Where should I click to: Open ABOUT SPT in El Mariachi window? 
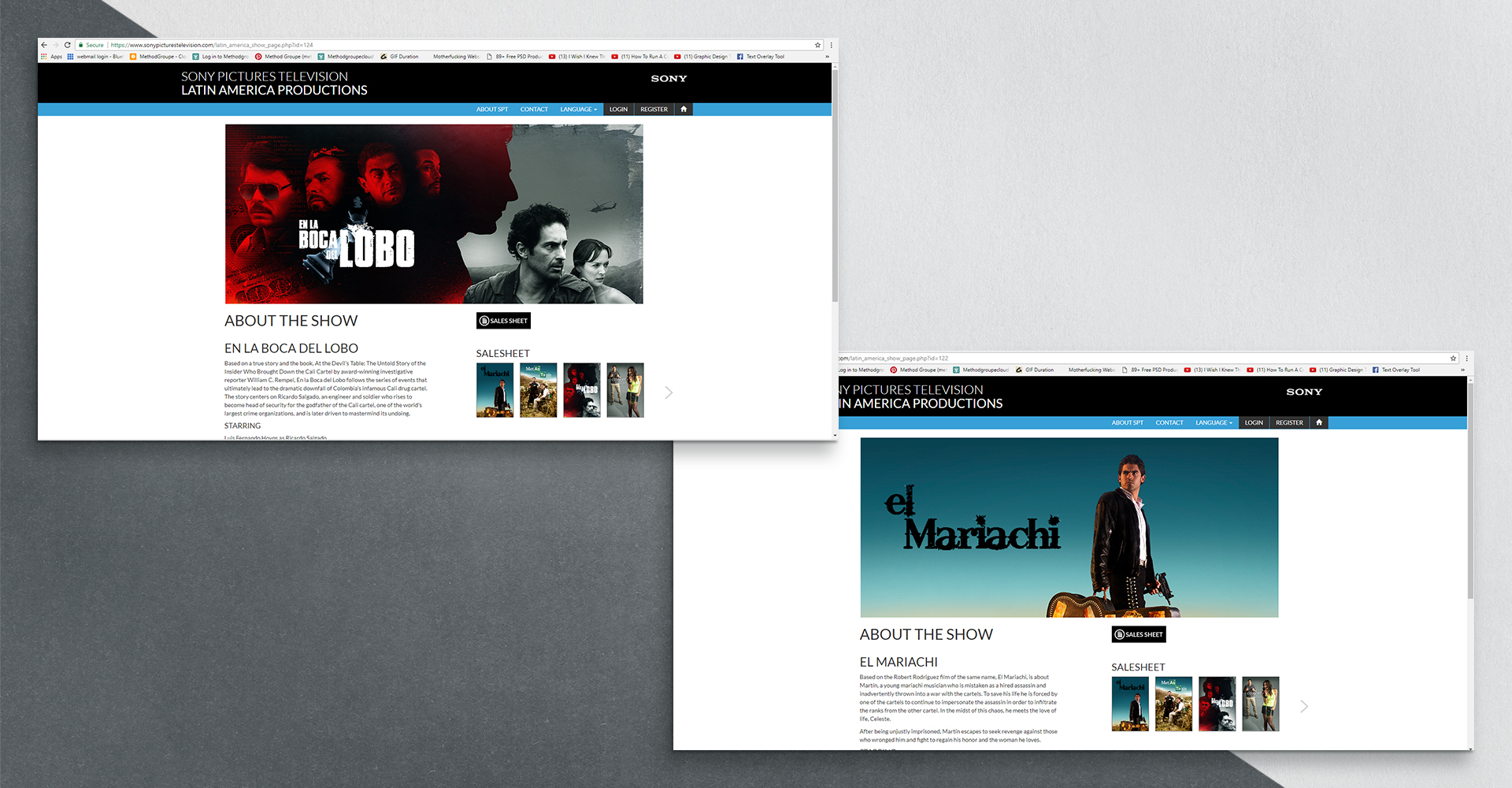click(x=1128, y=423)
